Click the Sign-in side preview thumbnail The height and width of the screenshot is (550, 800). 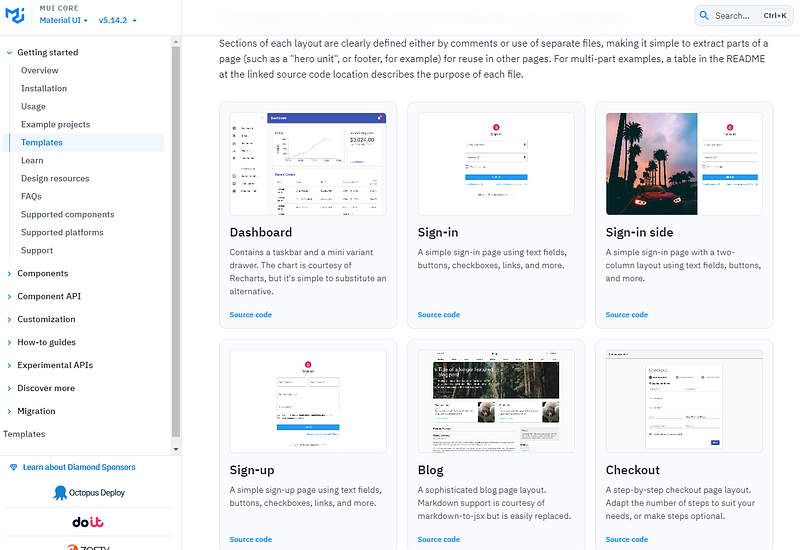(684, 164)
